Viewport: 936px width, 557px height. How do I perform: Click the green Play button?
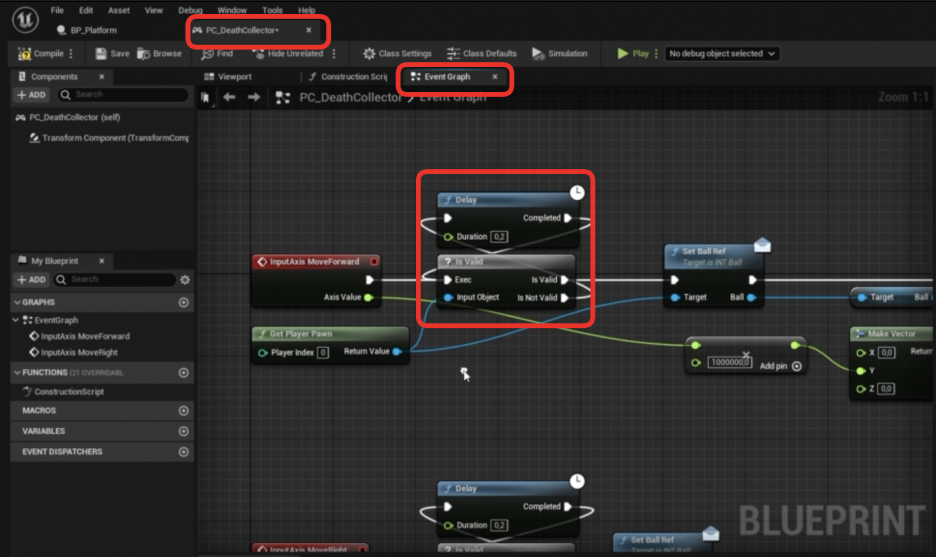point(633,54)
